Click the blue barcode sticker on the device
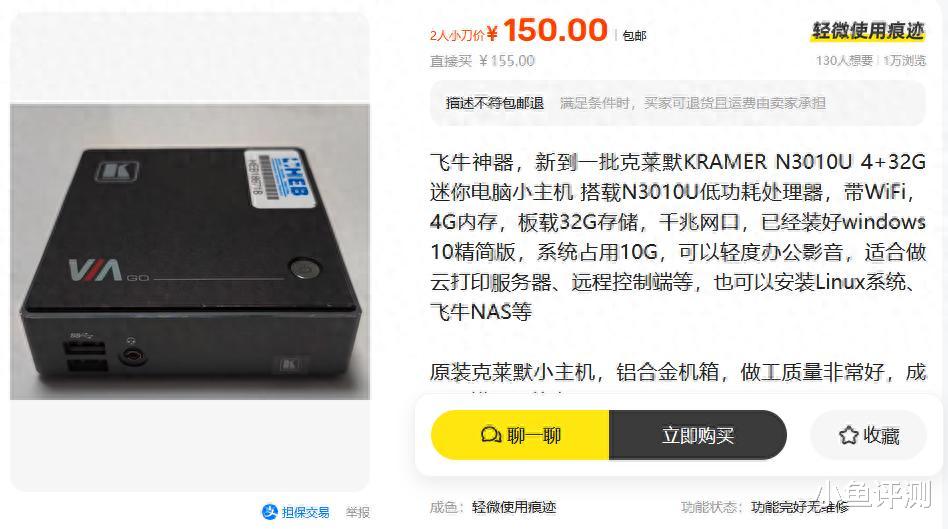Image resolution: width=948 pixels, height=529 pixels. point(280,179)
